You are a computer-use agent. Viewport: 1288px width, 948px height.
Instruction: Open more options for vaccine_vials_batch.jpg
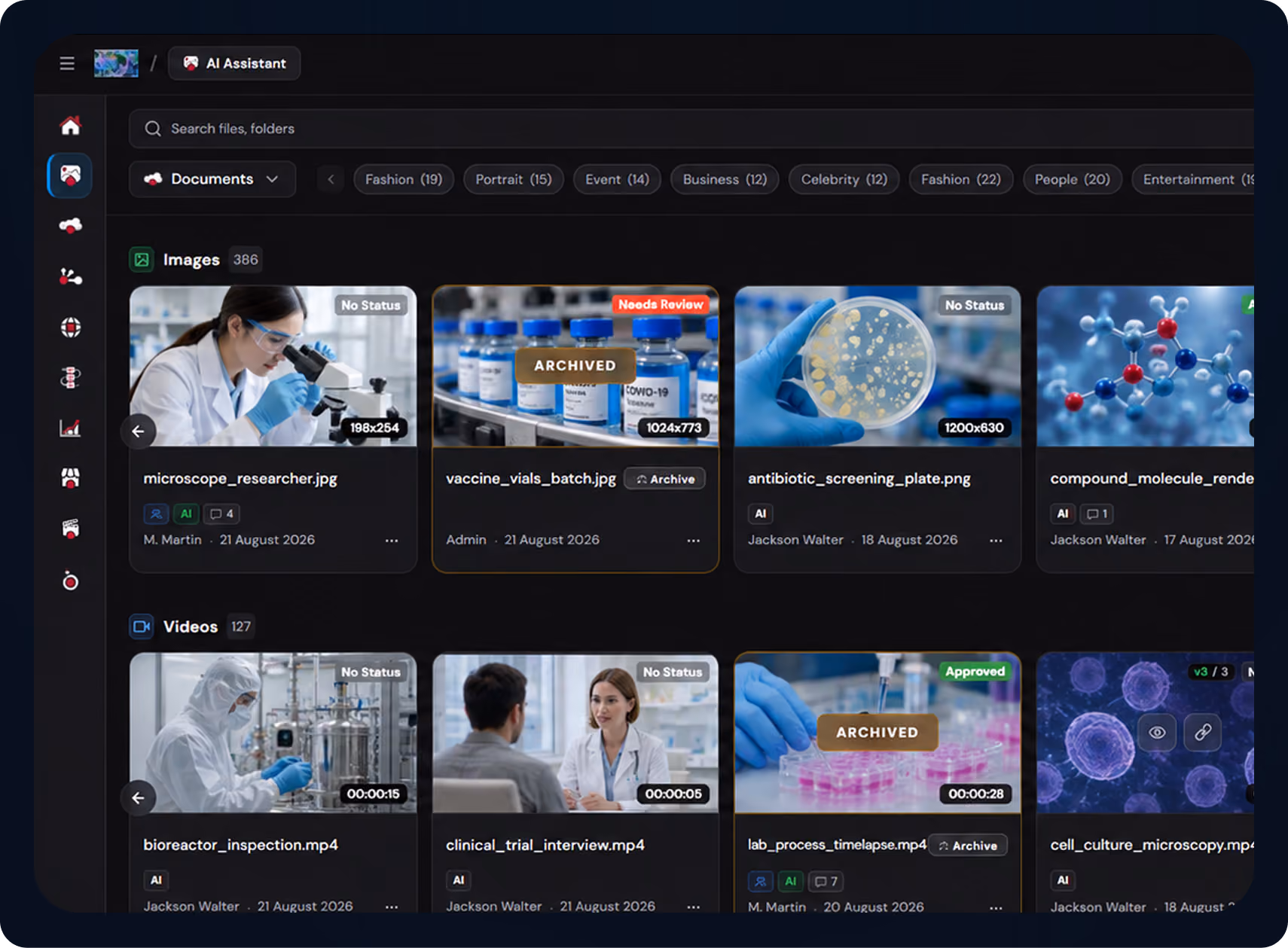[x=694, y=541]
